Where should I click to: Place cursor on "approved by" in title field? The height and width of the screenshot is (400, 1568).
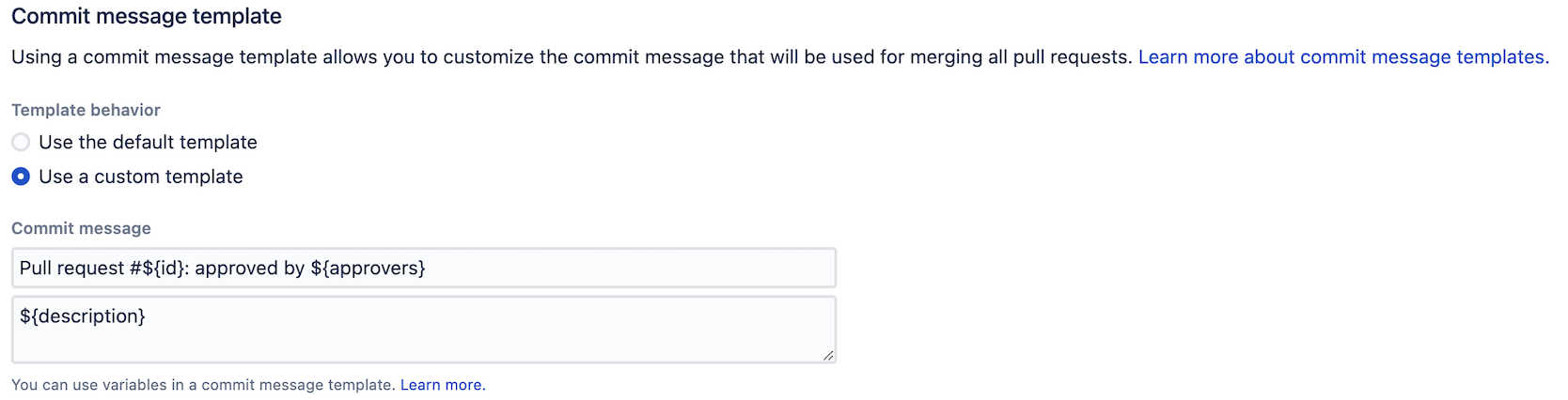point(249,269)
